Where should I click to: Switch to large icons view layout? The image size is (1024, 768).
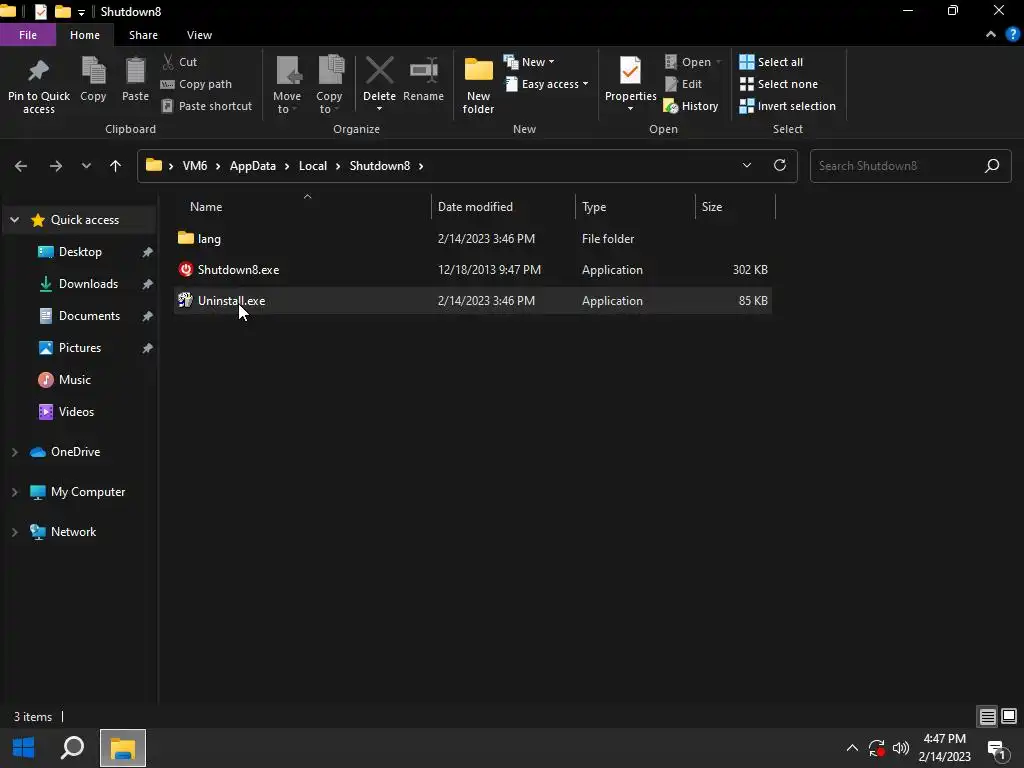1009,716
